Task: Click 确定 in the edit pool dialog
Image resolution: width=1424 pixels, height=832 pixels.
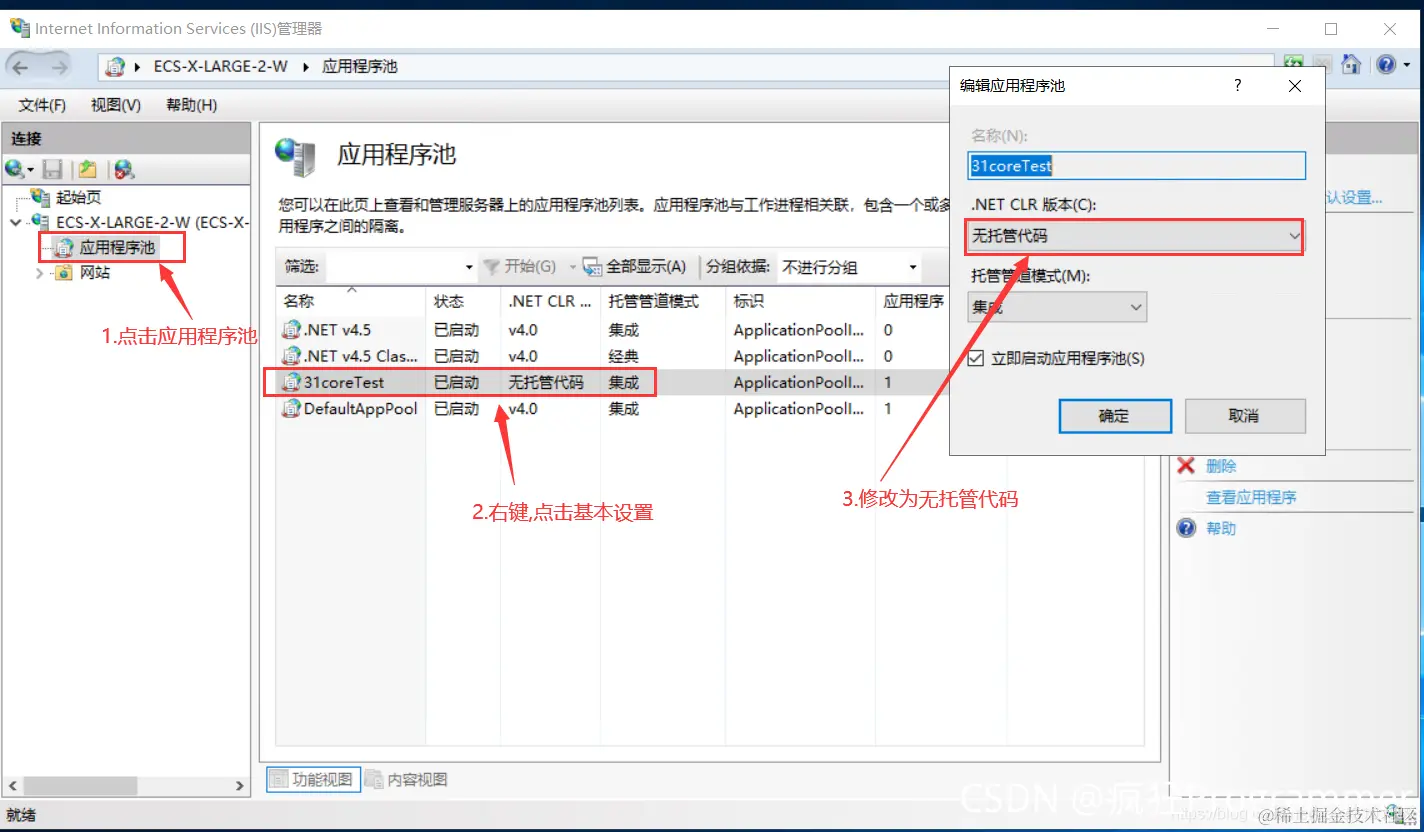Action: (1114, 416)
